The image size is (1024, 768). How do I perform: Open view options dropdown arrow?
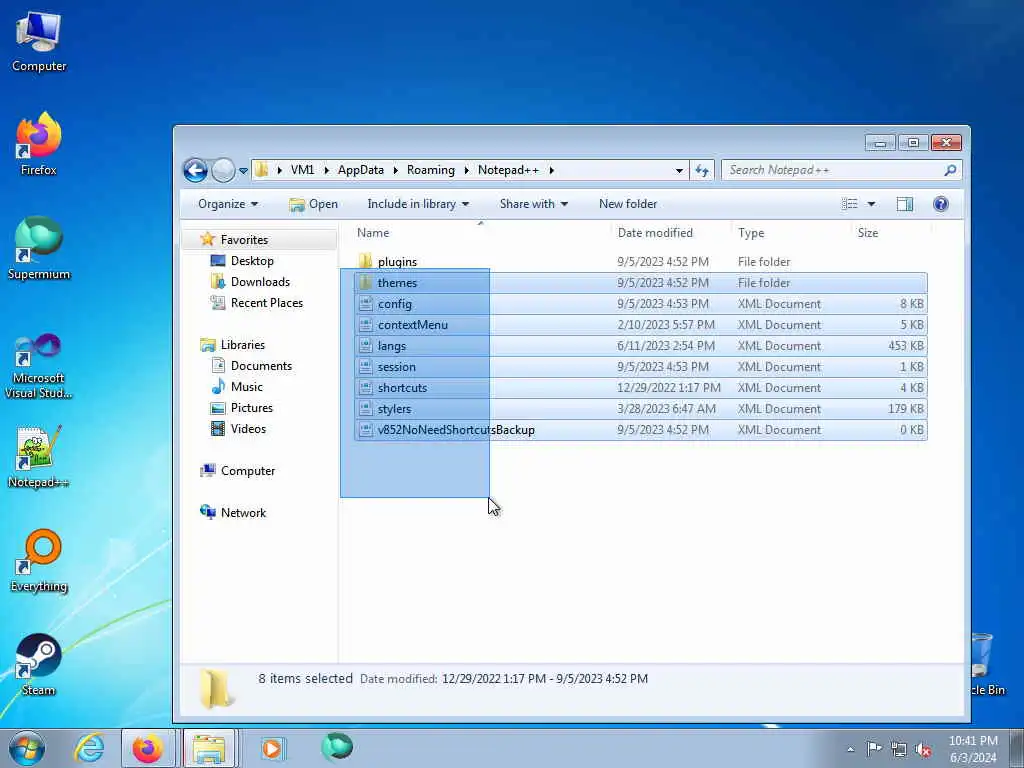tap(871, 204)
